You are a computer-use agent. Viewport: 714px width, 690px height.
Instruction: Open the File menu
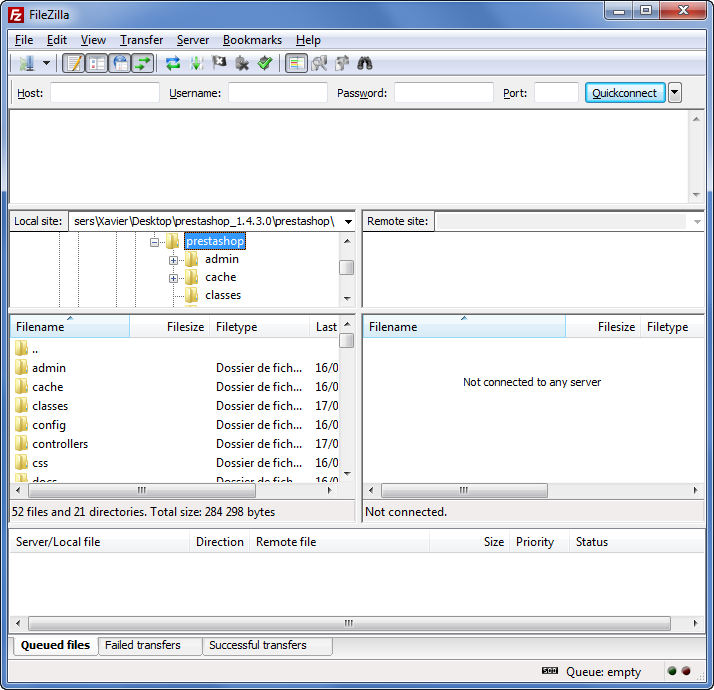point(24,40)
